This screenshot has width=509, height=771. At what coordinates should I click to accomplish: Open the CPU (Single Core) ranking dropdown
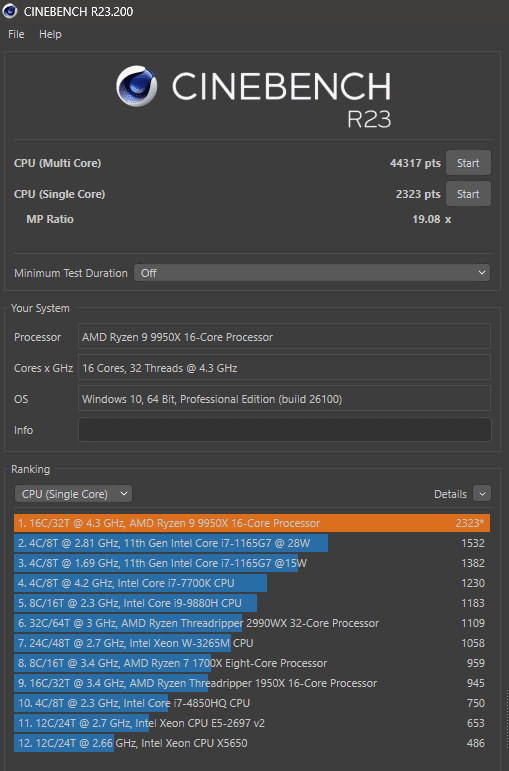pyautogui.click(x=73, y=494)
